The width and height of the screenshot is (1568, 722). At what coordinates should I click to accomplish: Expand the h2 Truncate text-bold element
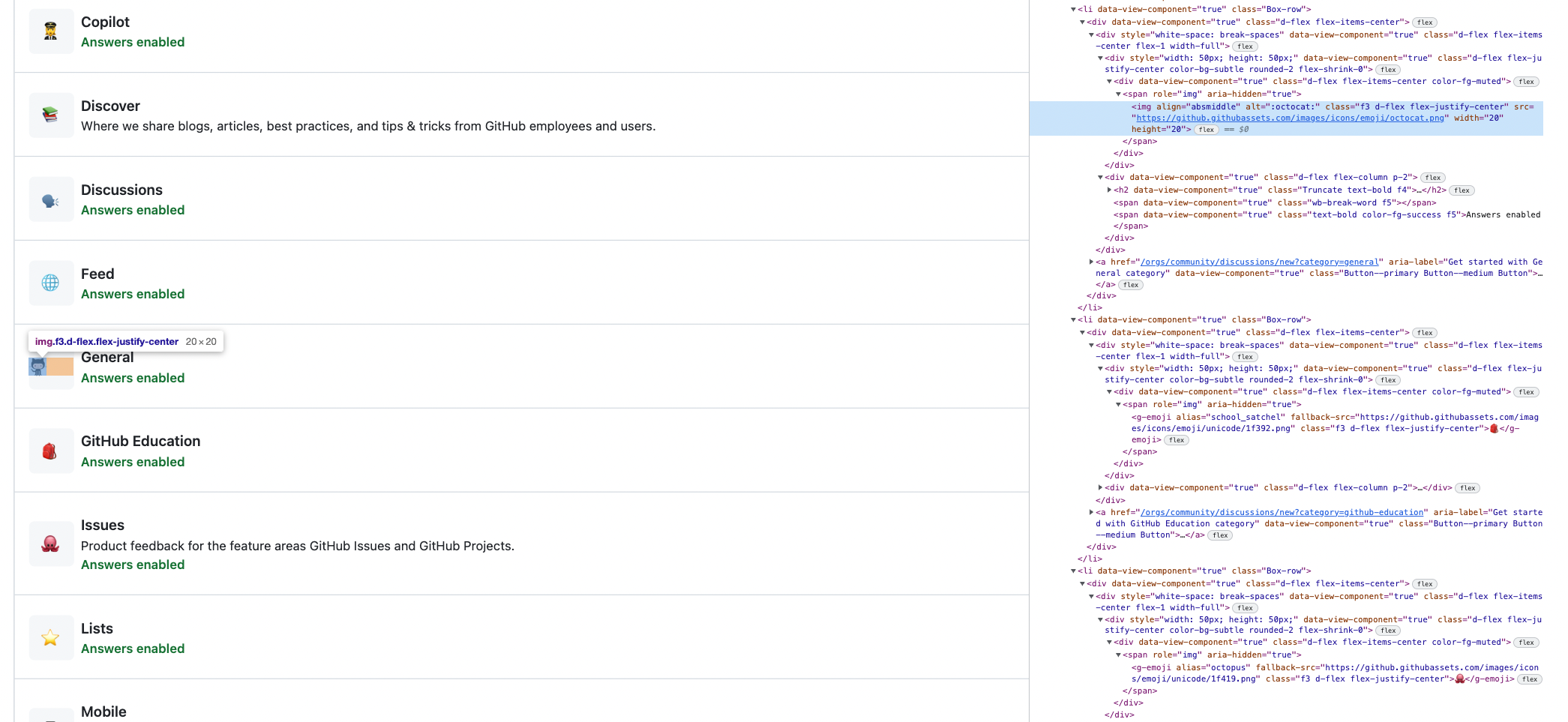tap(1109, 190)
